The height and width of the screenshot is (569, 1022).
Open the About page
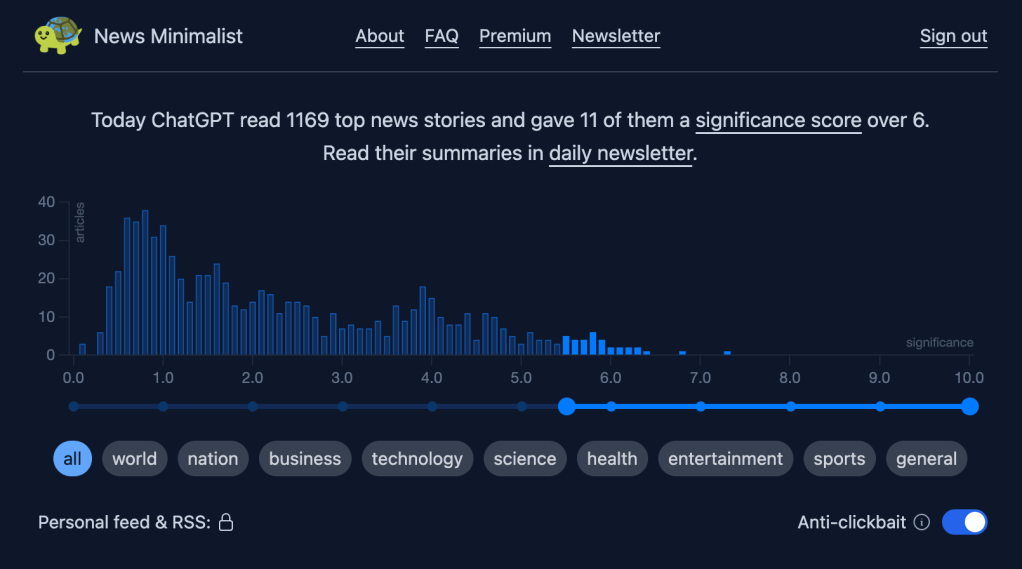click(380, 36)
